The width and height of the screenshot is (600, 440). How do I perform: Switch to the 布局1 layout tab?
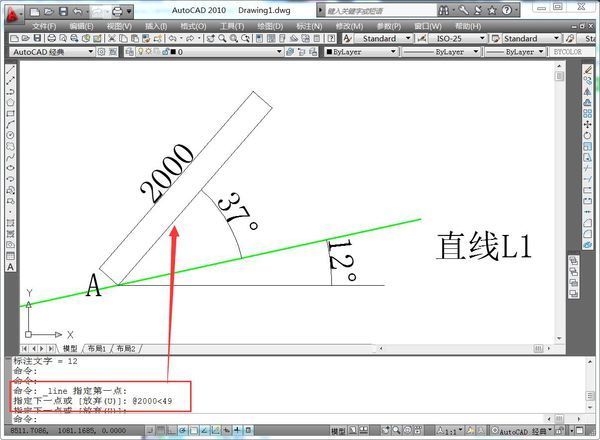97,349
